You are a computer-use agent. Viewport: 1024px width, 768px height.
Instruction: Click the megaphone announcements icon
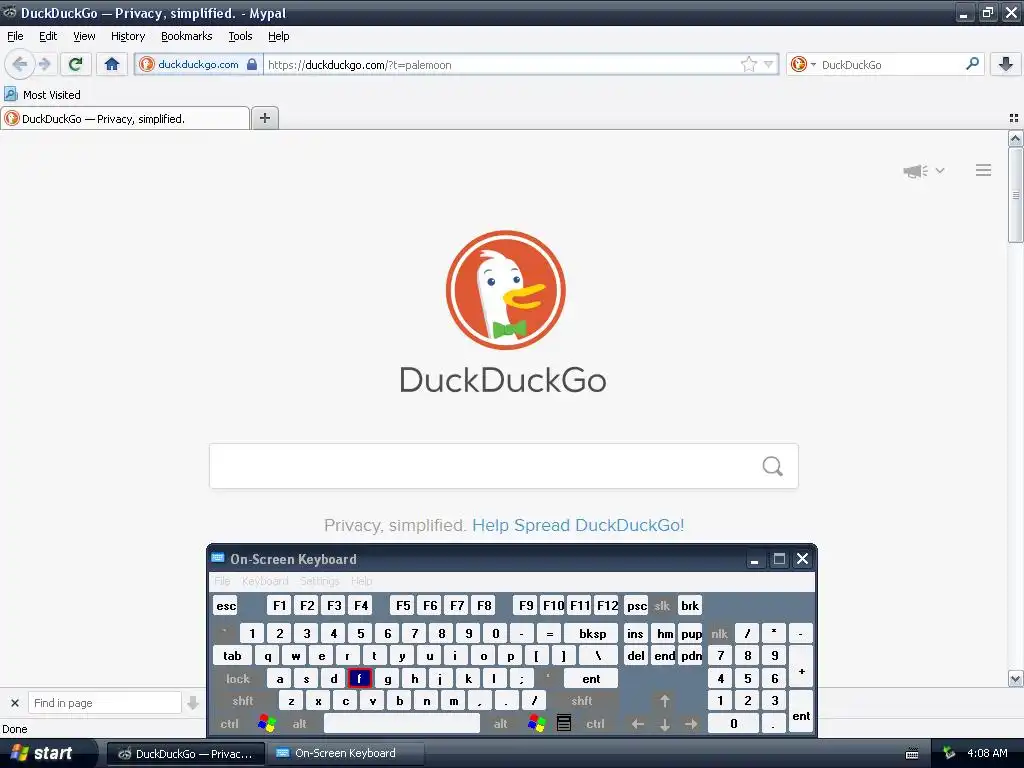pyautogui.click(x=915, y=170)
